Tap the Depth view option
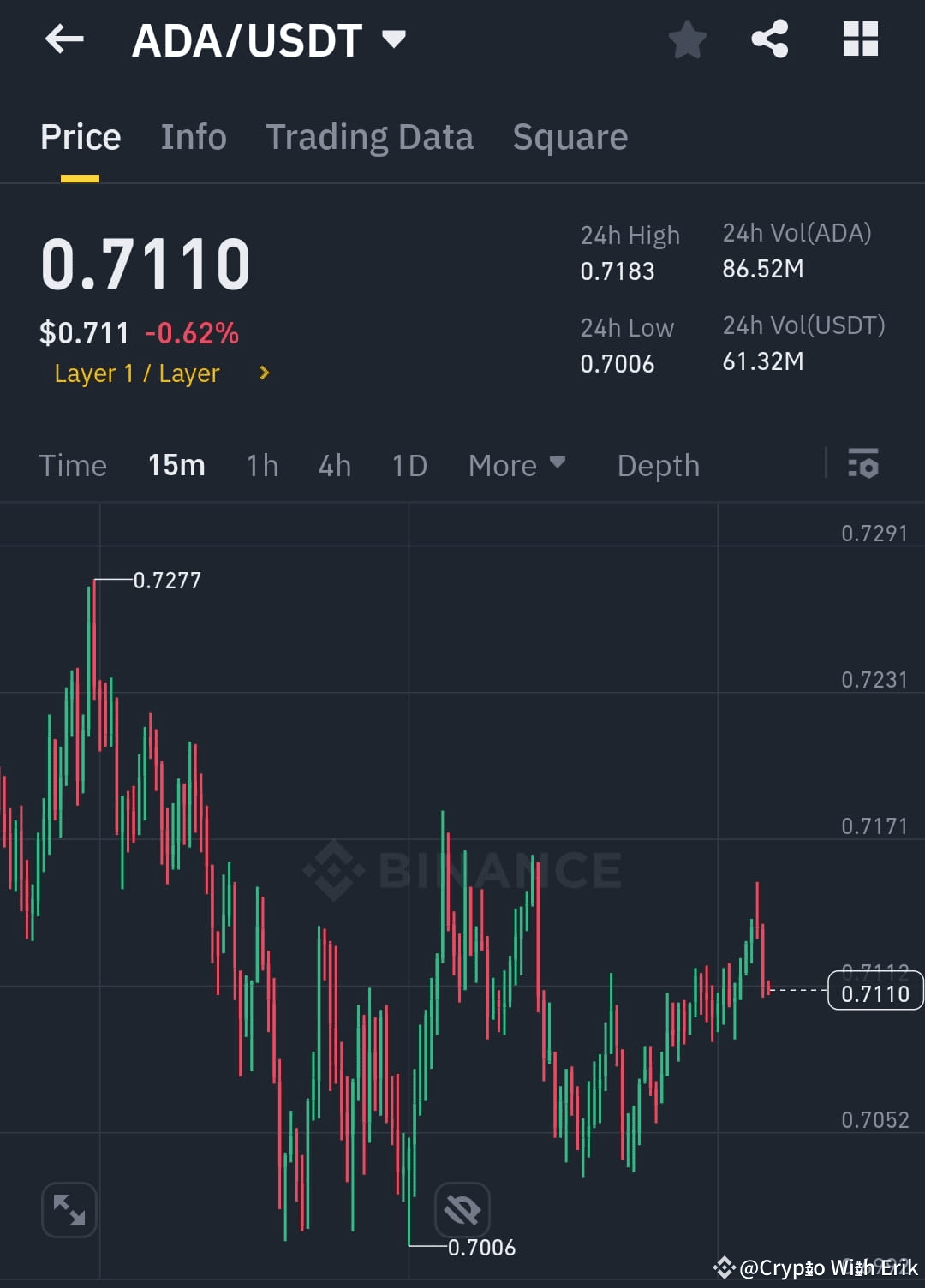The image size is (925, 1288). click(x=658, y=465)
